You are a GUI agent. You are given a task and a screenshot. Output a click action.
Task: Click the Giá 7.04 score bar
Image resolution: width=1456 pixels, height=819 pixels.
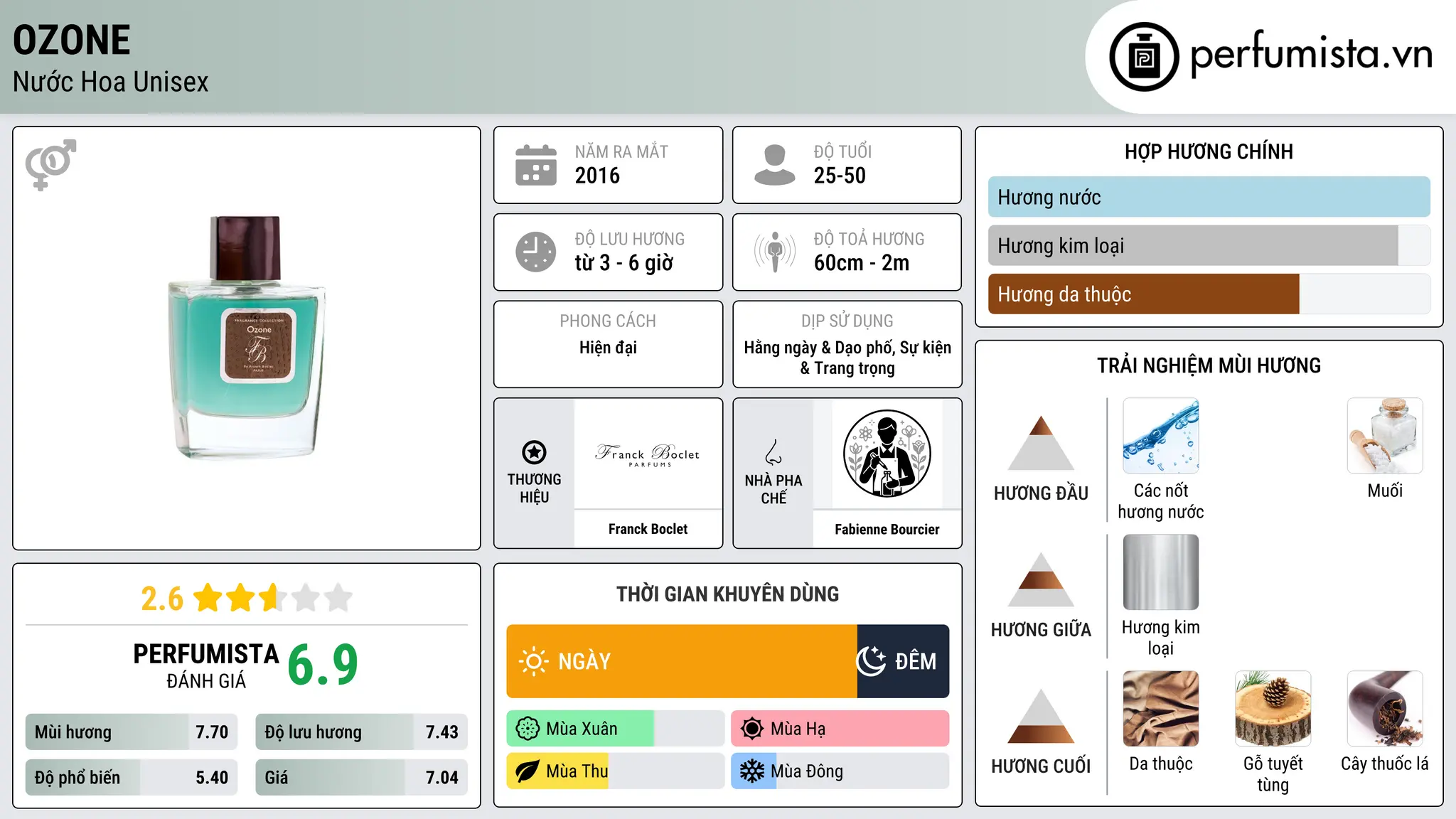point(361,777)
